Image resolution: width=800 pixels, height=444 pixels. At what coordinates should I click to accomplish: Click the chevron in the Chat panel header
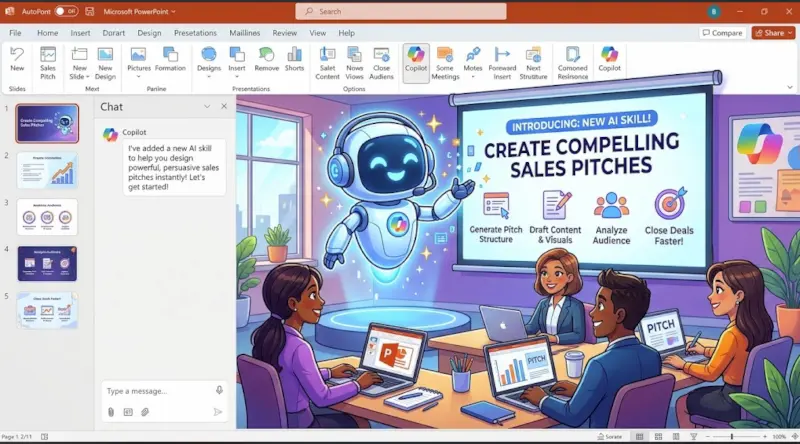[207, 107]
